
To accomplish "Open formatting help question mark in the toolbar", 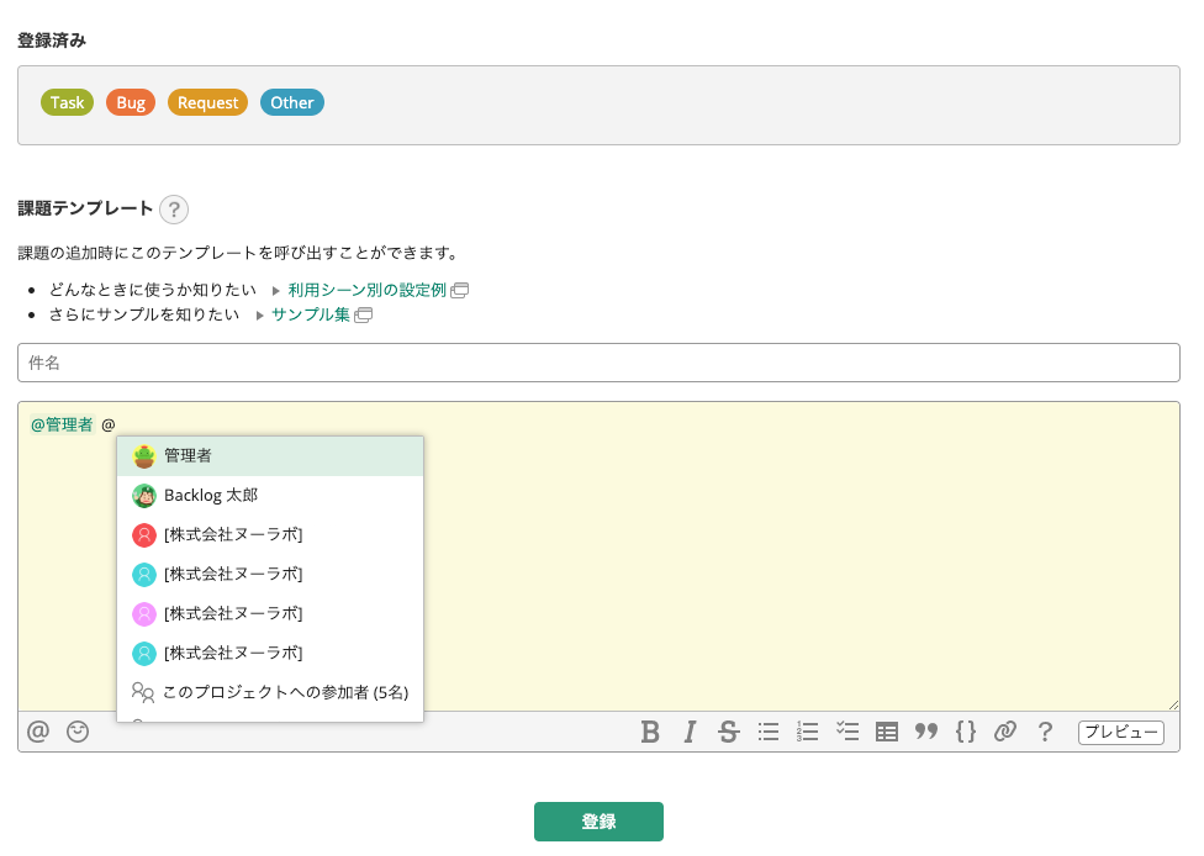I will click(1045, 732).
